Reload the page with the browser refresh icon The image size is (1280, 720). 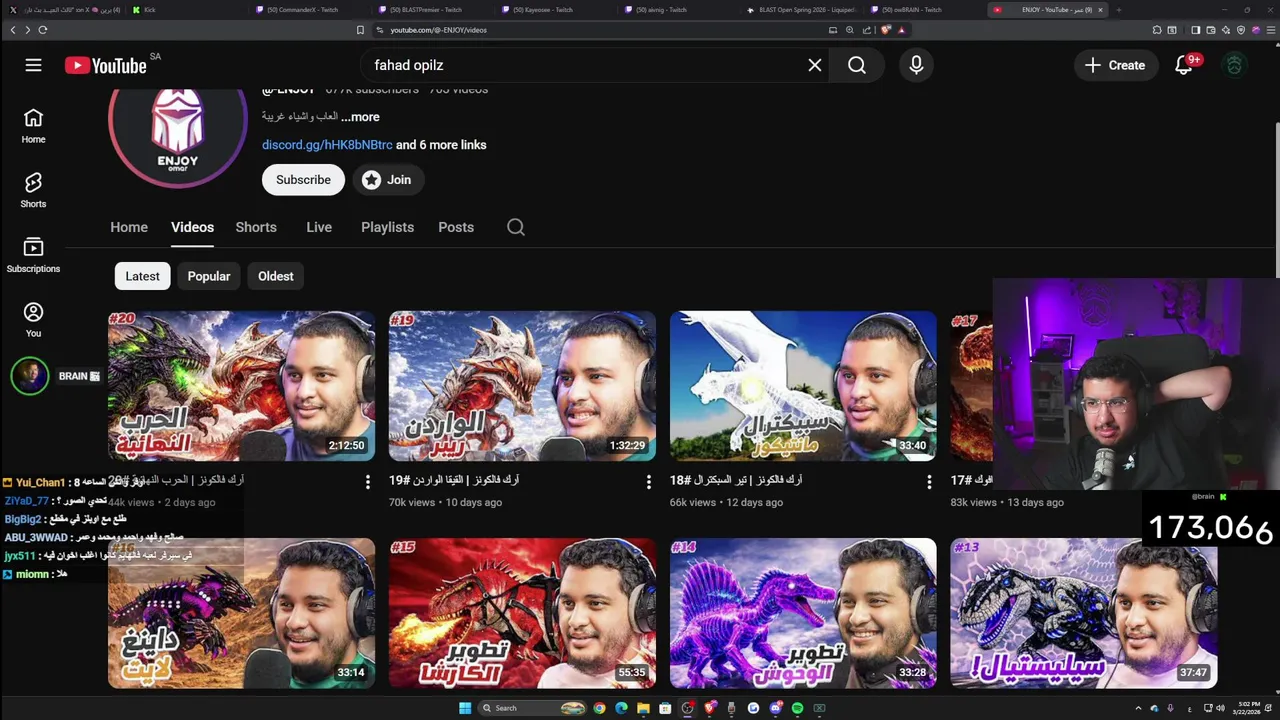tap(42, 30)
